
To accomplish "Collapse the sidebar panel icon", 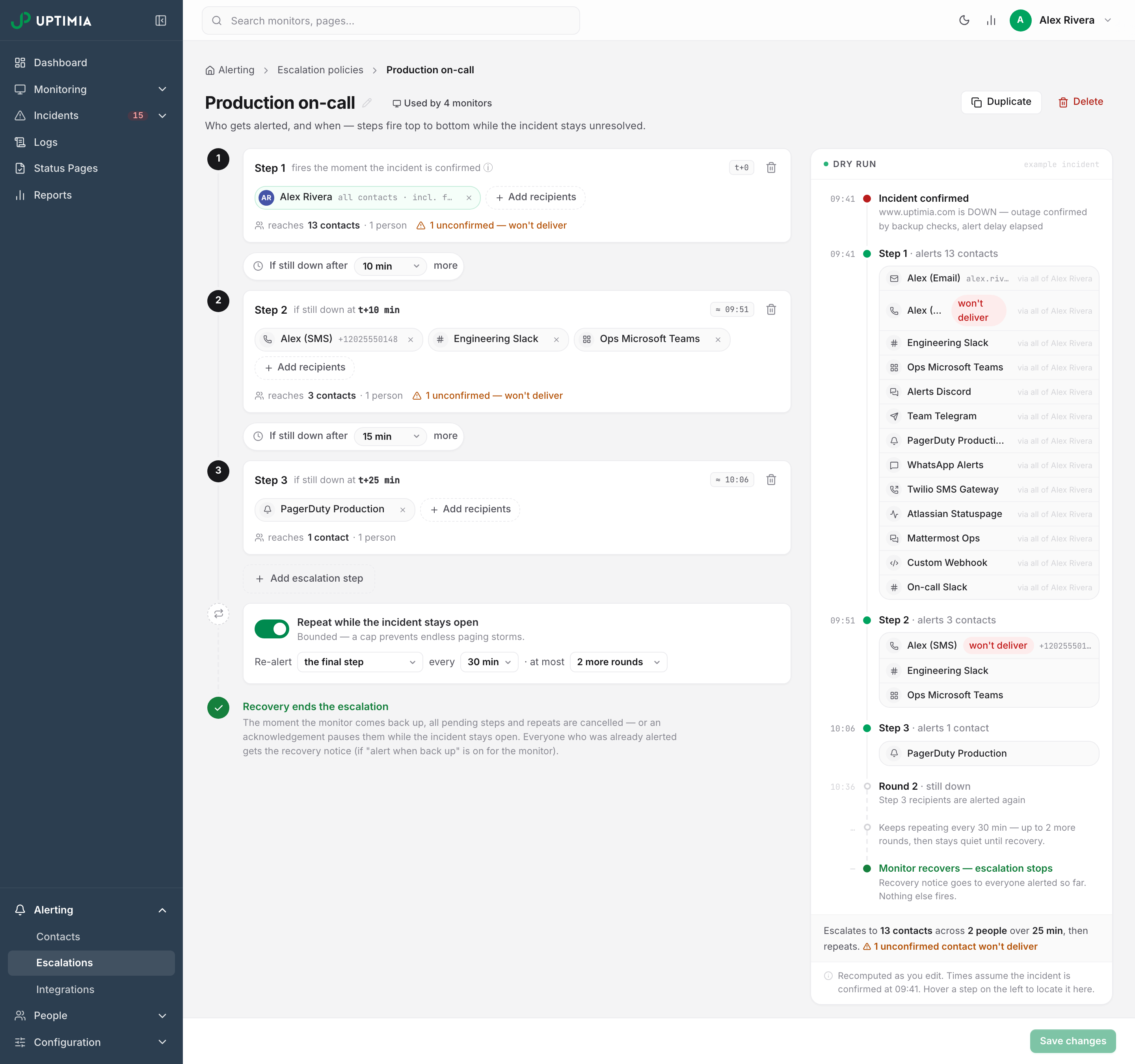I will [x=160, y=20].
